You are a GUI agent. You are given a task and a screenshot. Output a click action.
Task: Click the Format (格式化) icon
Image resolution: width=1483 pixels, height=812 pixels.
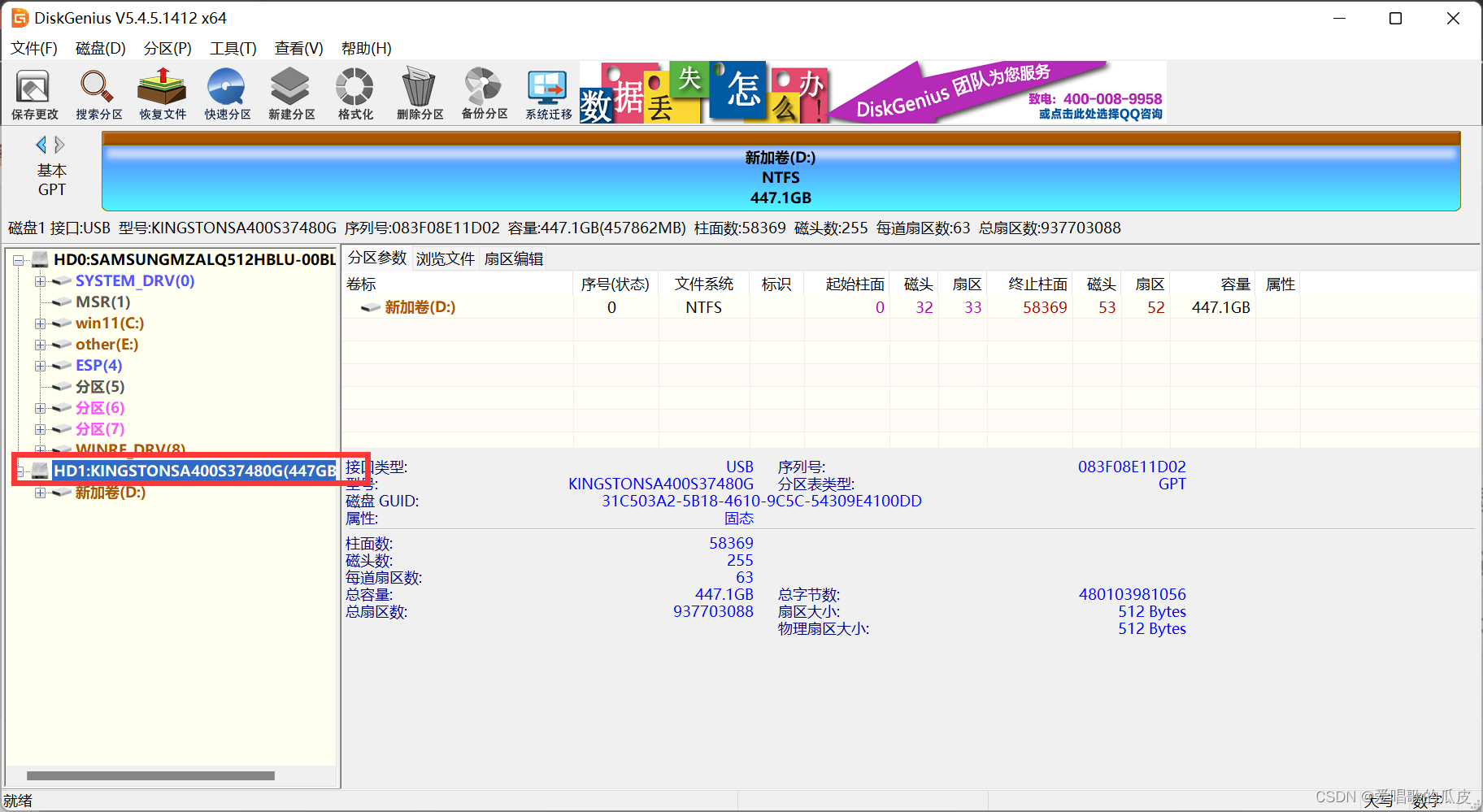coord(355,93)
